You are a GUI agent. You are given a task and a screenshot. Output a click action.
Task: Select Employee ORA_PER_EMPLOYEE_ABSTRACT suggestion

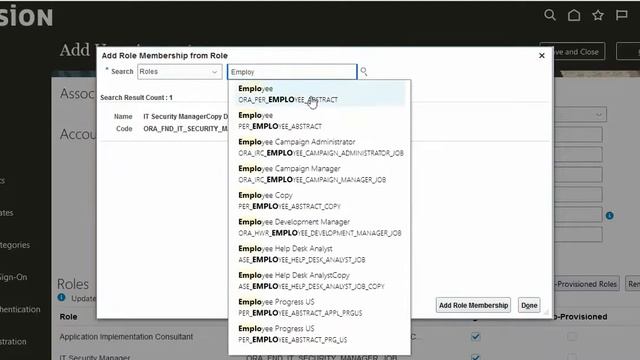click(x=320, y=94)
